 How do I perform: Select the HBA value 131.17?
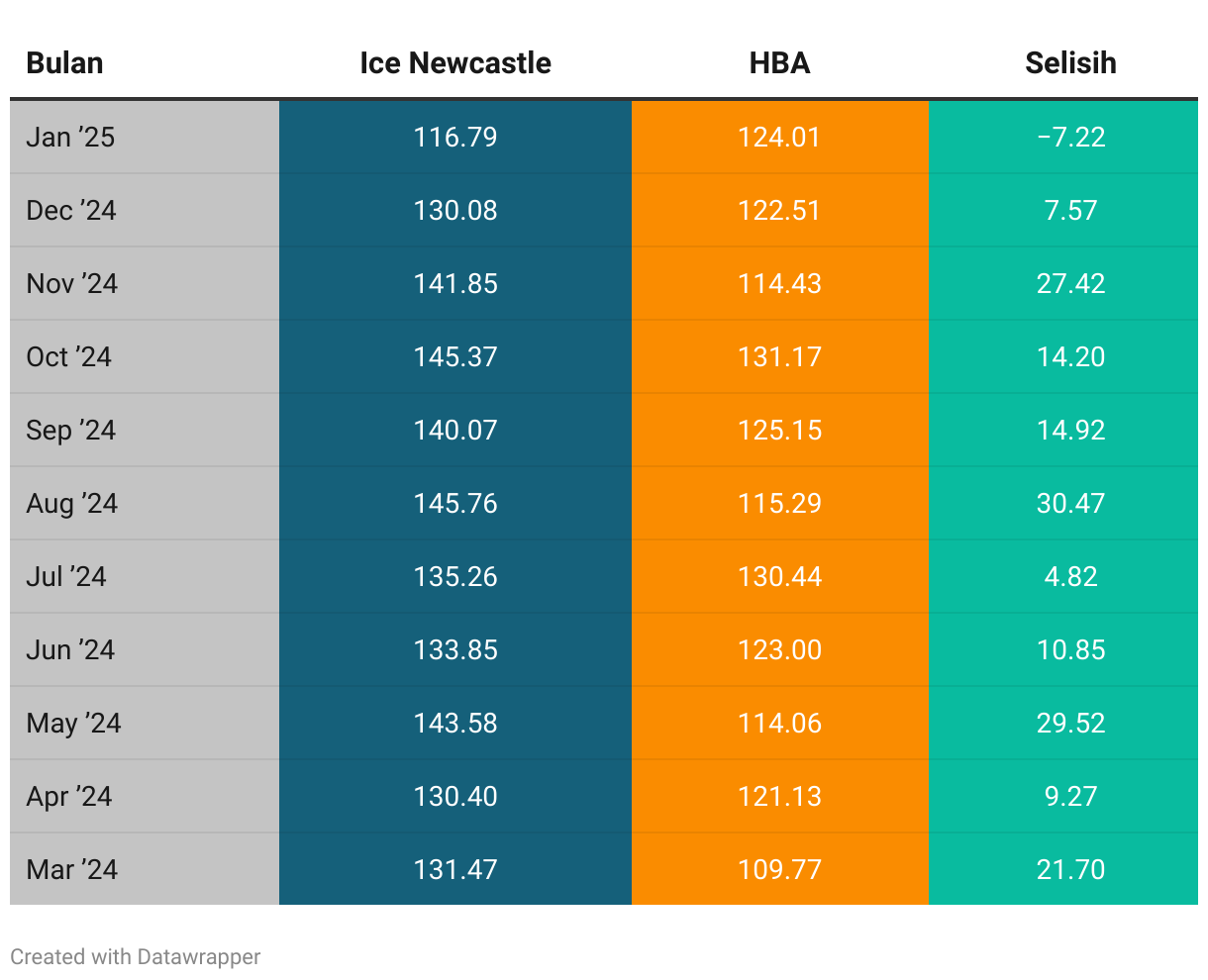pyautogui.click(x=779, y=356)
